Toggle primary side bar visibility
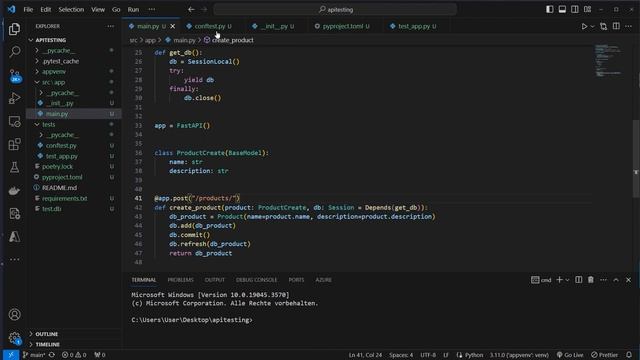640x360 pixels. point(550,9)
